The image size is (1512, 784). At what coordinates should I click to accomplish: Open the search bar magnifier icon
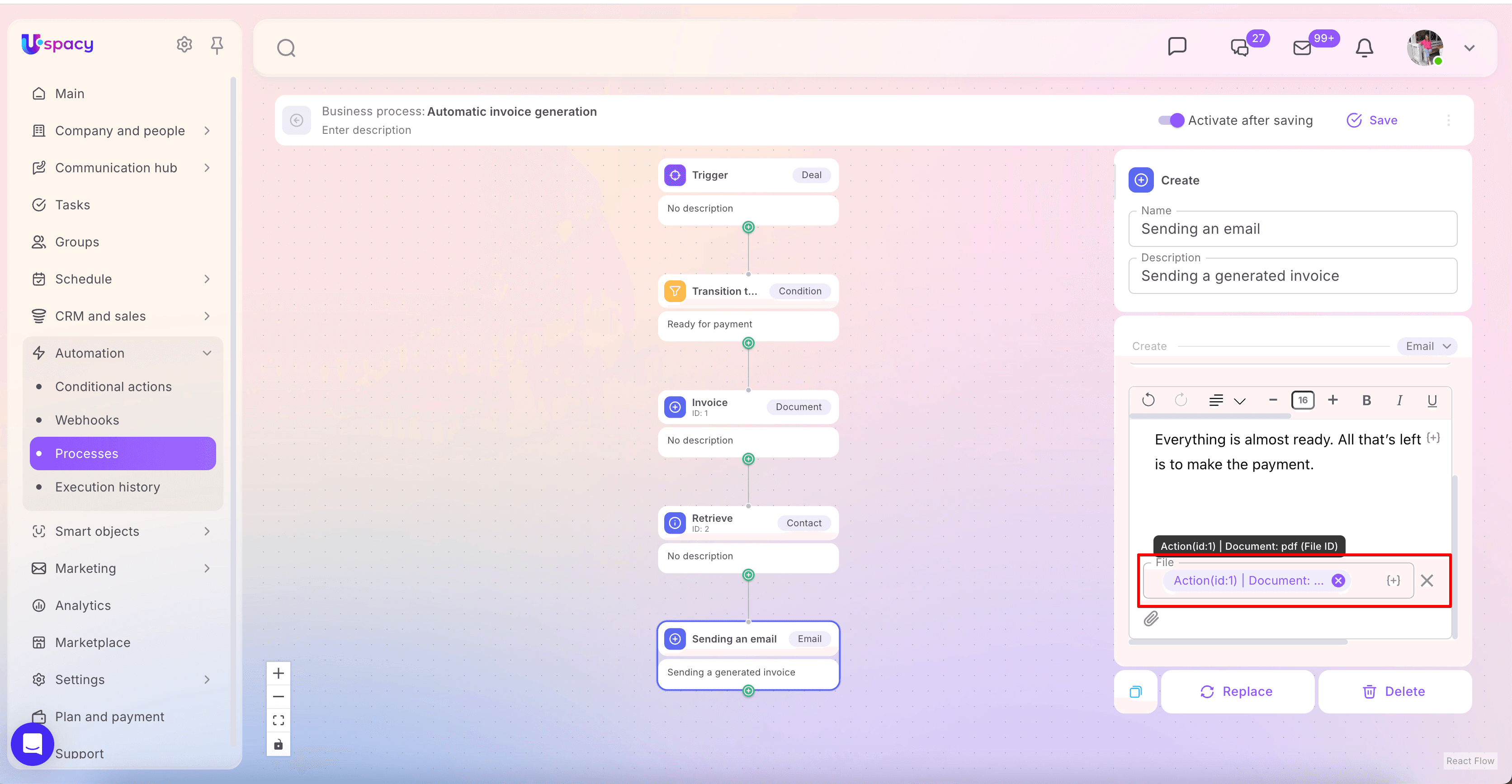(286, 47)
